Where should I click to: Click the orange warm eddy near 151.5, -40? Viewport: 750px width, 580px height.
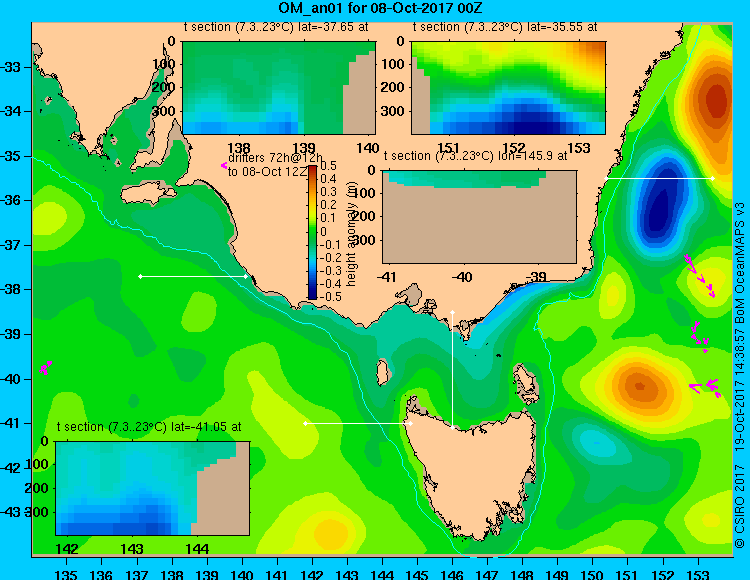641,386
